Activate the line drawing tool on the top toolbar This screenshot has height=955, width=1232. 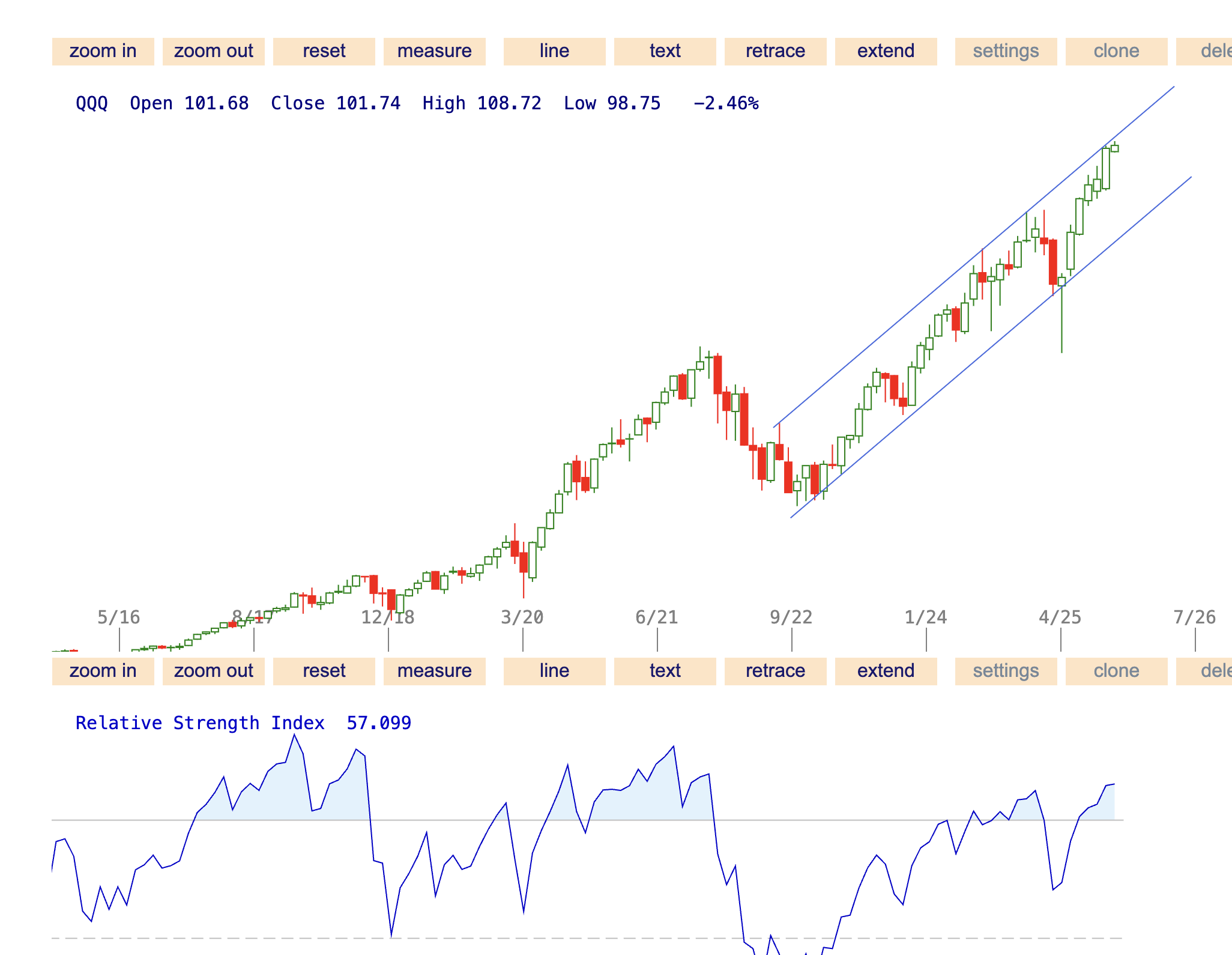[x=554, y=51]
